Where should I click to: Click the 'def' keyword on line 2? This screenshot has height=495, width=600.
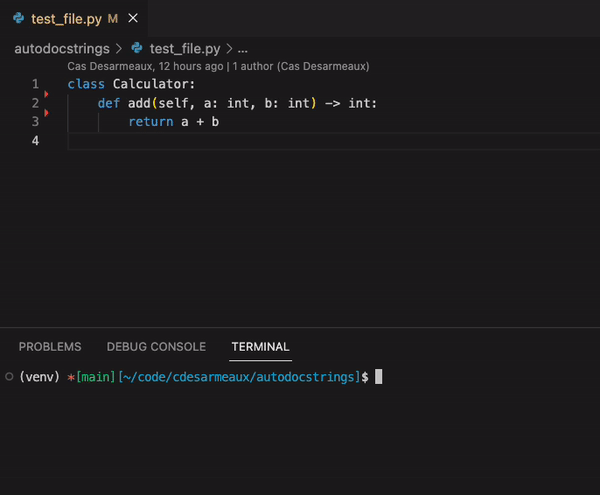[109, 103]
